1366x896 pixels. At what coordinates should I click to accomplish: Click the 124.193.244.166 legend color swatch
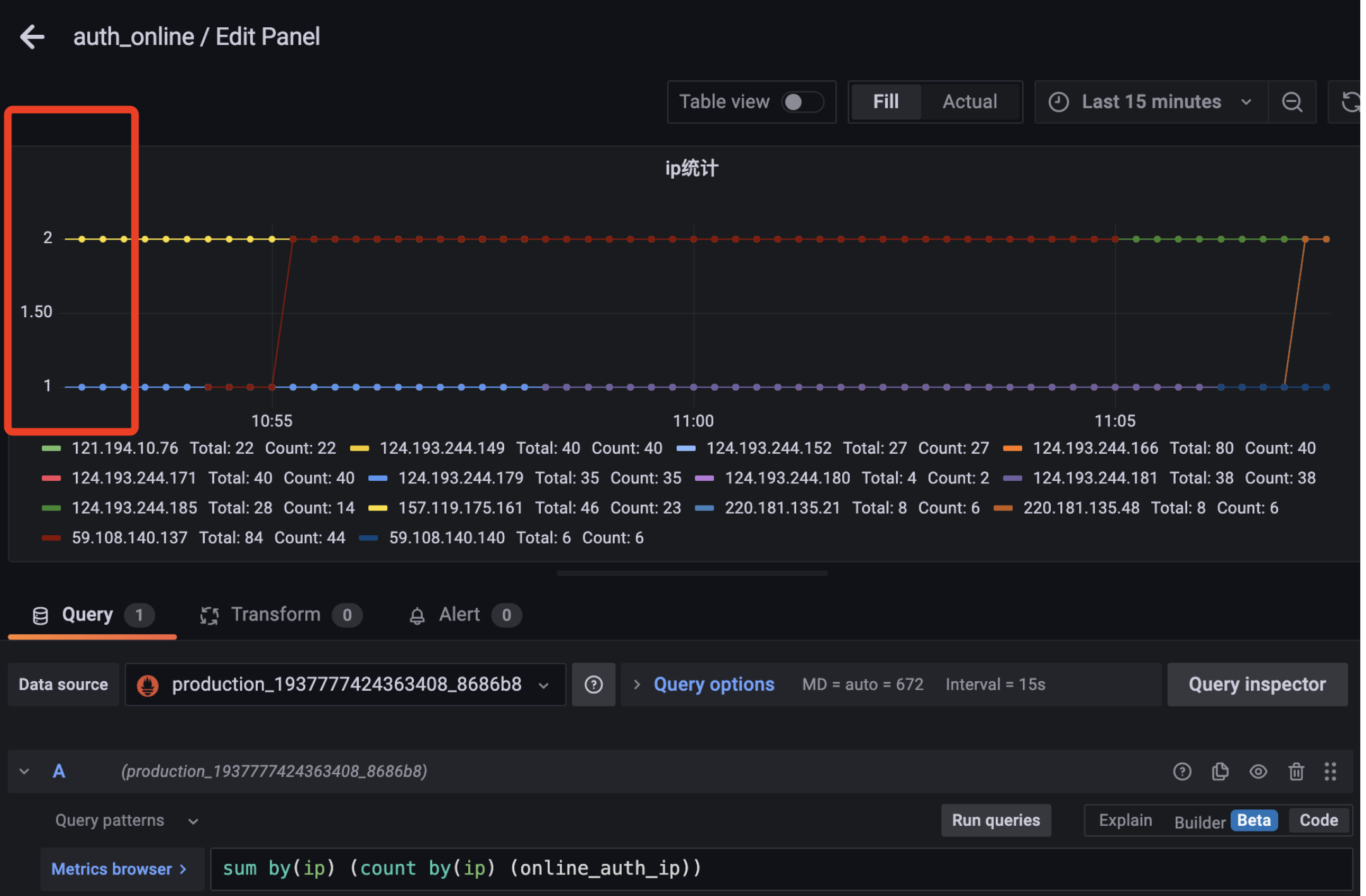1012,449
